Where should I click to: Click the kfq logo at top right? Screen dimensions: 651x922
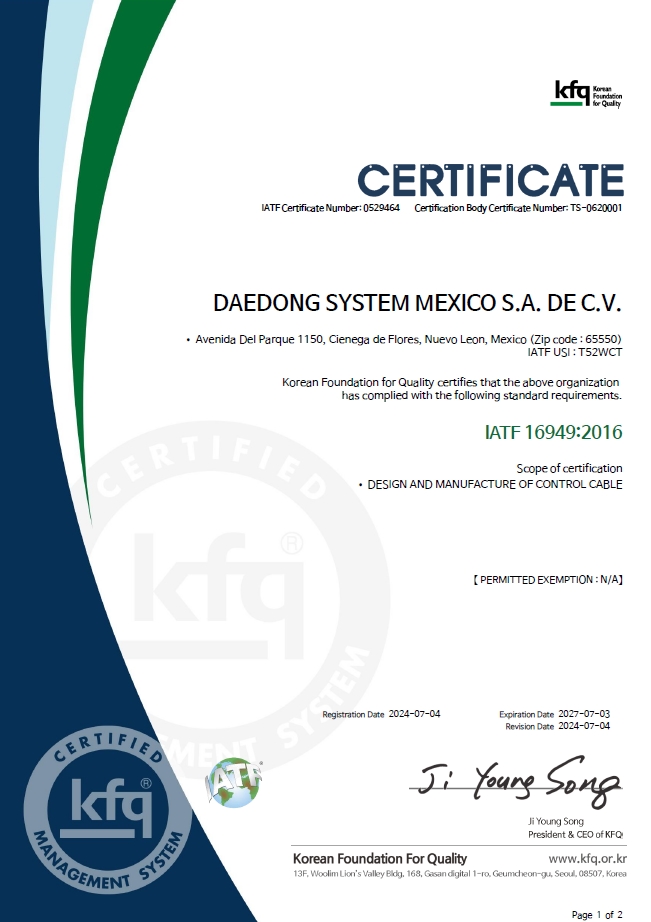(586, 94)
